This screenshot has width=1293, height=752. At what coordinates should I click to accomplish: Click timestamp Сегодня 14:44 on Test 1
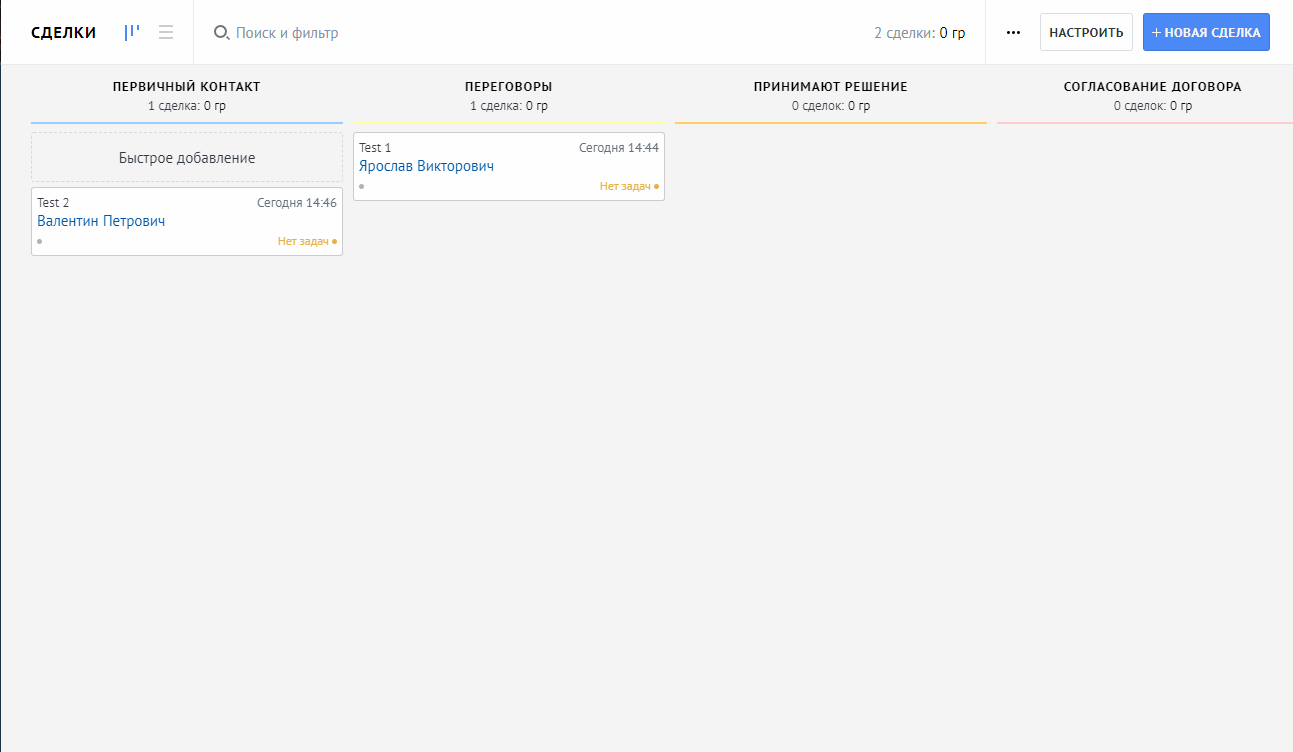point(619,148)
